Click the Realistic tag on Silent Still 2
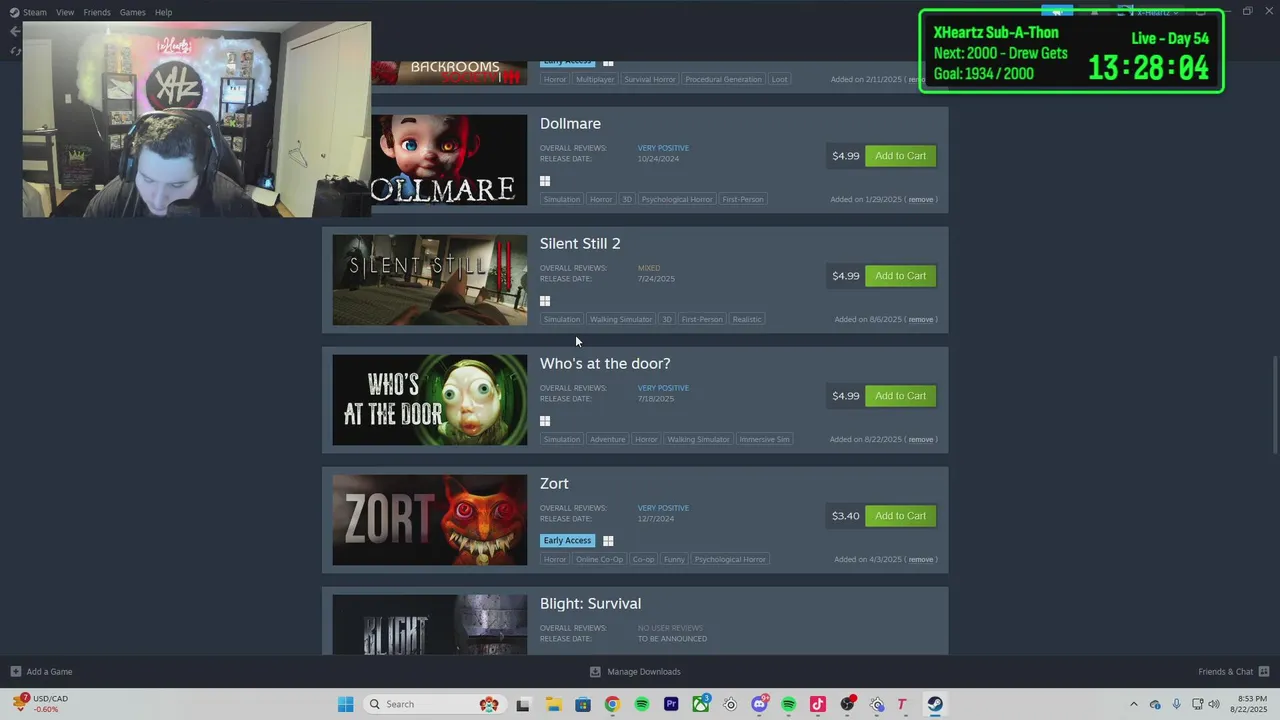The height and width of the screenshot is (720, 1280). point(747,319)
